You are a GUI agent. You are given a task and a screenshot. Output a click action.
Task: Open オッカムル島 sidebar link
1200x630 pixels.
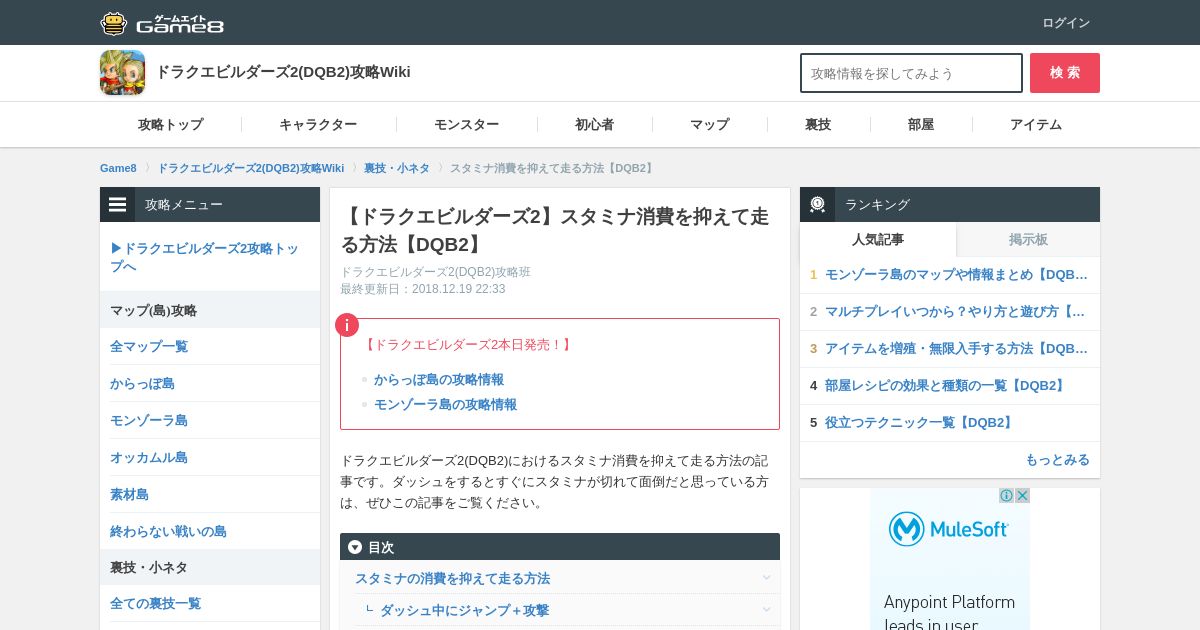tap(149, 457)
